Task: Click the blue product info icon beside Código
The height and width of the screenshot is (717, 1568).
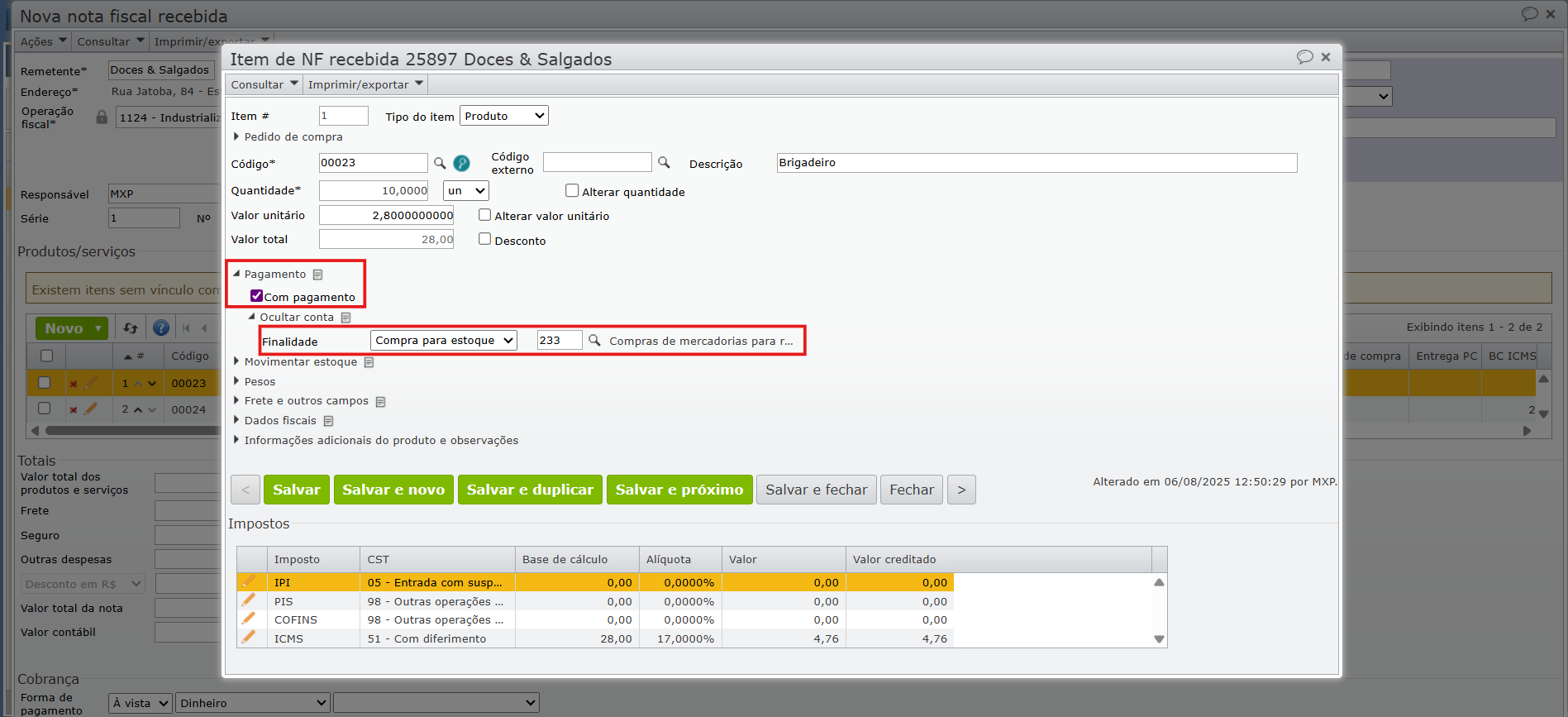Action: 461,163
